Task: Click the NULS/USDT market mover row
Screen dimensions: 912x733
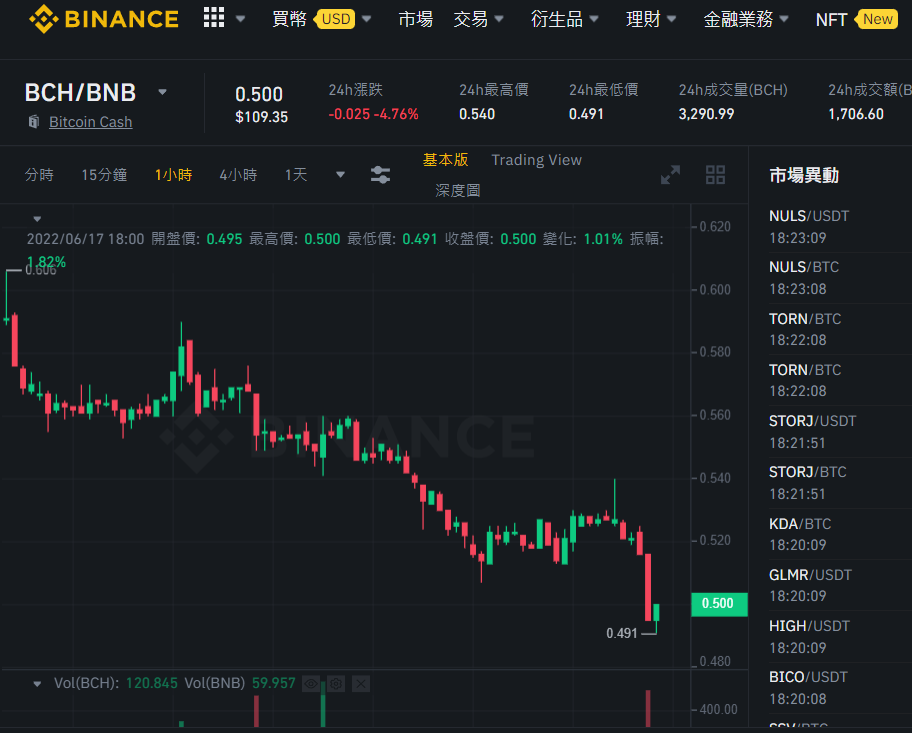Action: click(x=840, y=227)
